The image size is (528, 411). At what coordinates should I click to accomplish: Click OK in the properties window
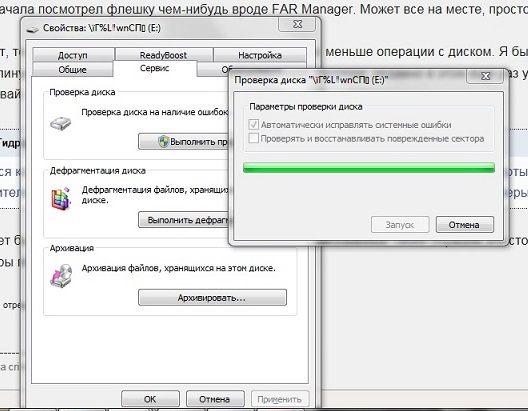click(150, 399)
